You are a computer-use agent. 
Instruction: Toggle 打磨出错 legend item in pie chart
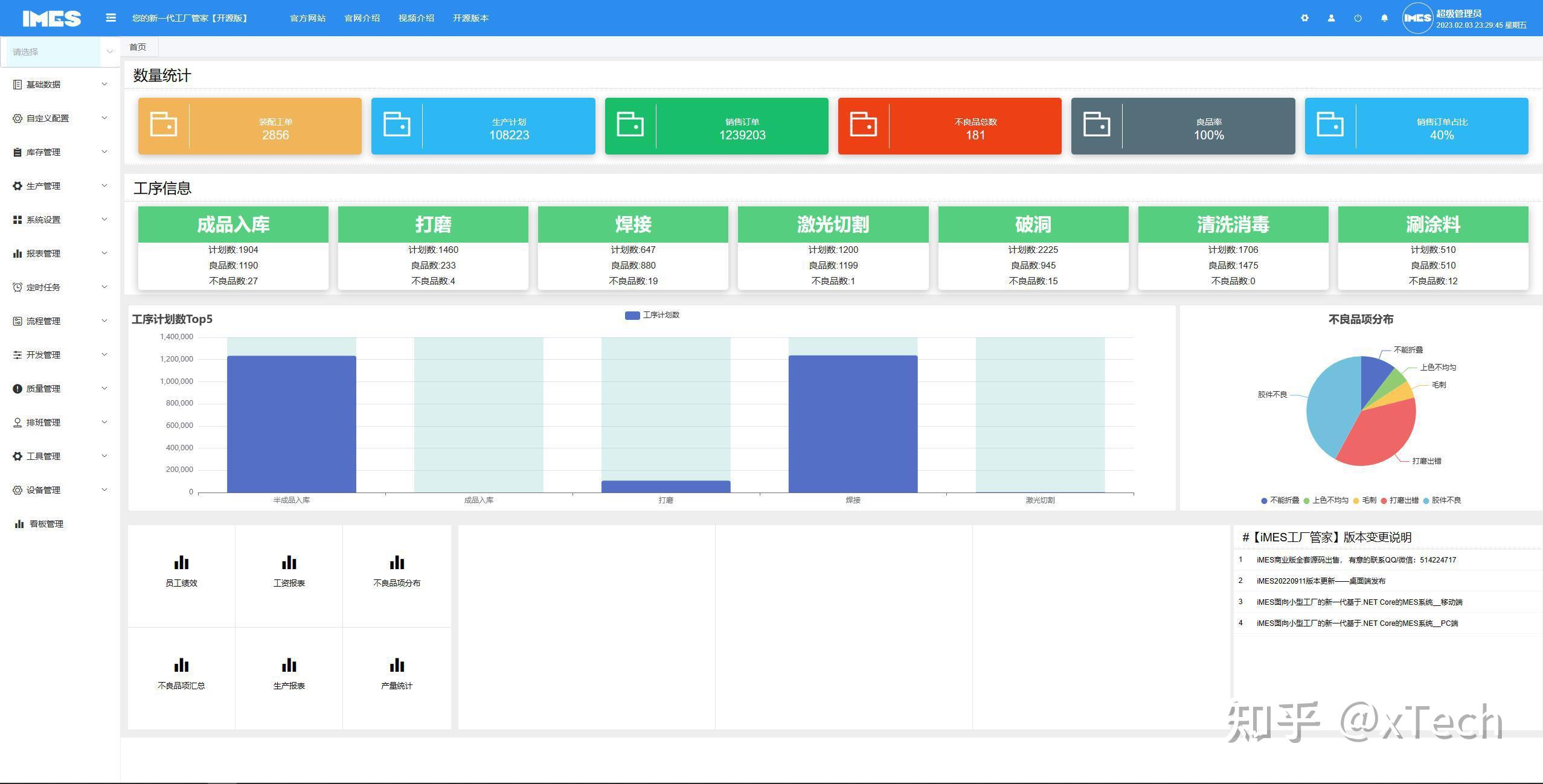1399,500
